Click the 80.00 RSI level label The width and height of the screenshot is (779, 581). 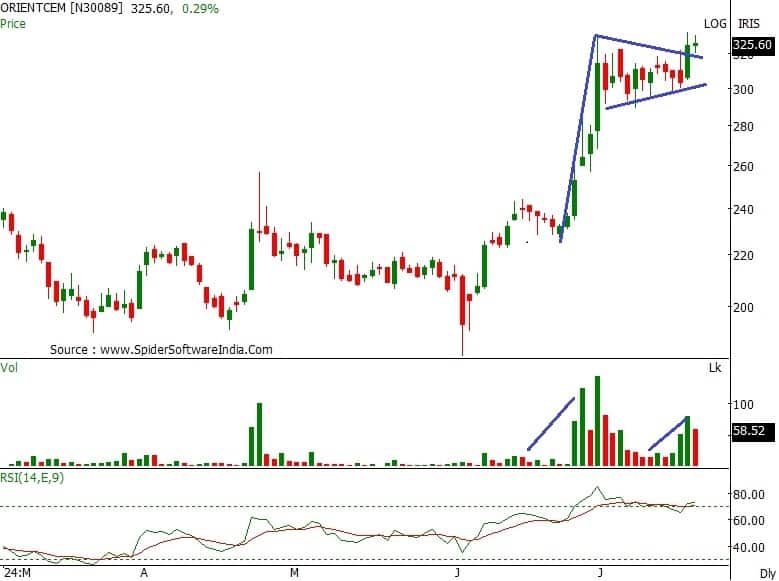750,494
